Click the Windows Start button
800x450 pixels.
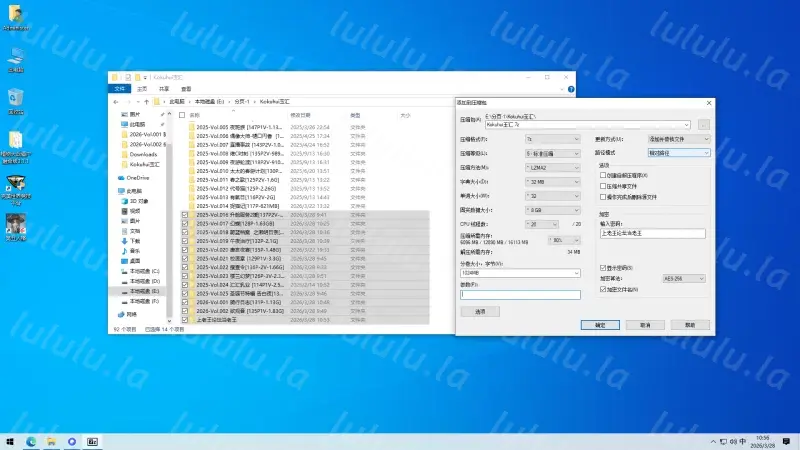point(10,442)
